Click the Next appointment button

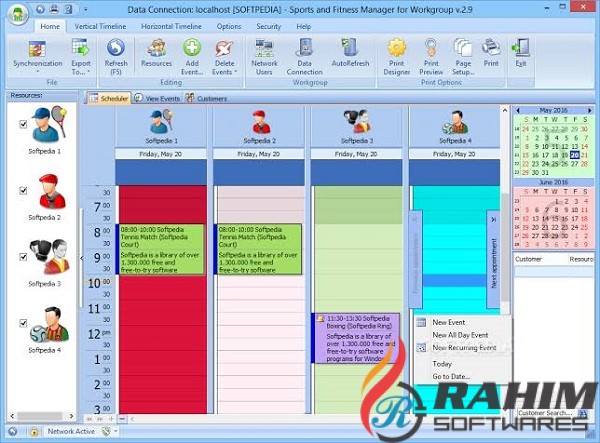(x=493, y=259)
